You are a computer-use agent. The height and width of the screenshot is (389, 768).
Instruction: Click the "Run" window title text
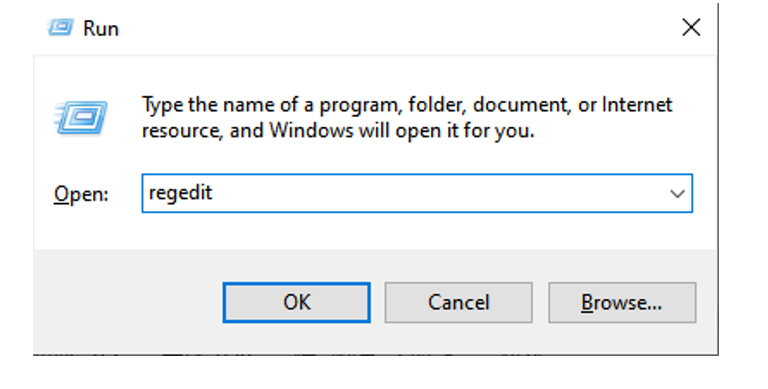coord(101,28)
